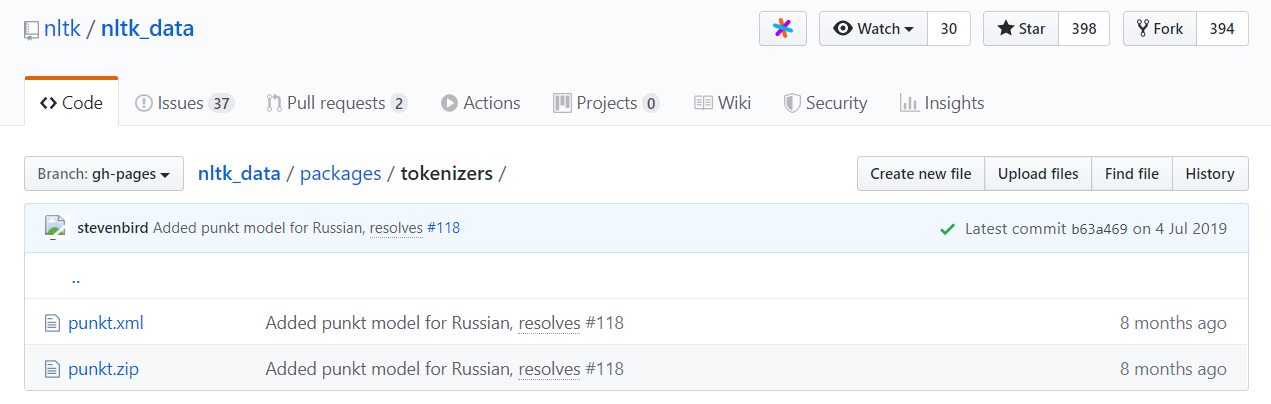The height and width of the screenshot is (404, 1271).
Task: Expand the Branch: gh-pages selector
Action: (x=104, y=174)
